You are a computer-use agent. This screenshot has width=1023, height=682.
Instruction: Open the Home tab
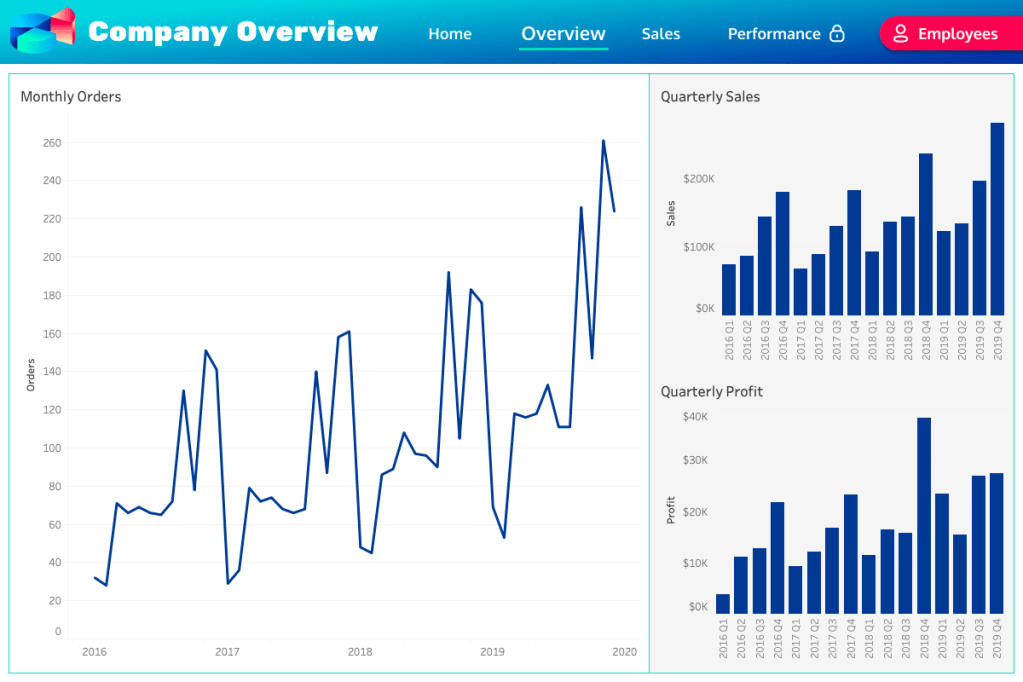coord(449,34)
